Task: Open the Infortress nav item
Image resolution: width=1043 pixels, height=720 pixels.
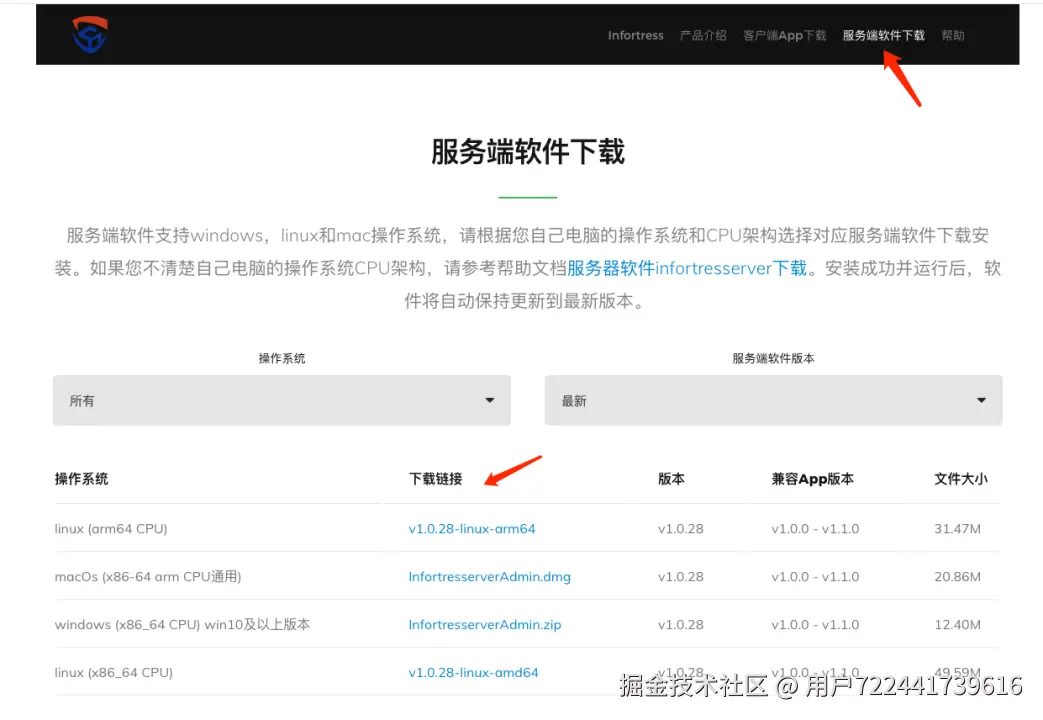Action: [635, 35]
